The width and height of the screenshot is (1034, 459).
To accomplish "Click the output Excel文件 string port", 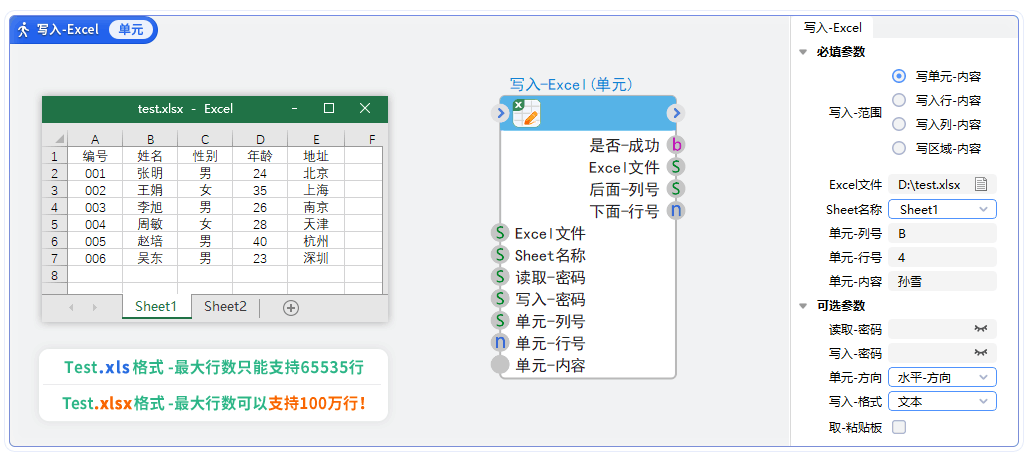I will [675, 167].
